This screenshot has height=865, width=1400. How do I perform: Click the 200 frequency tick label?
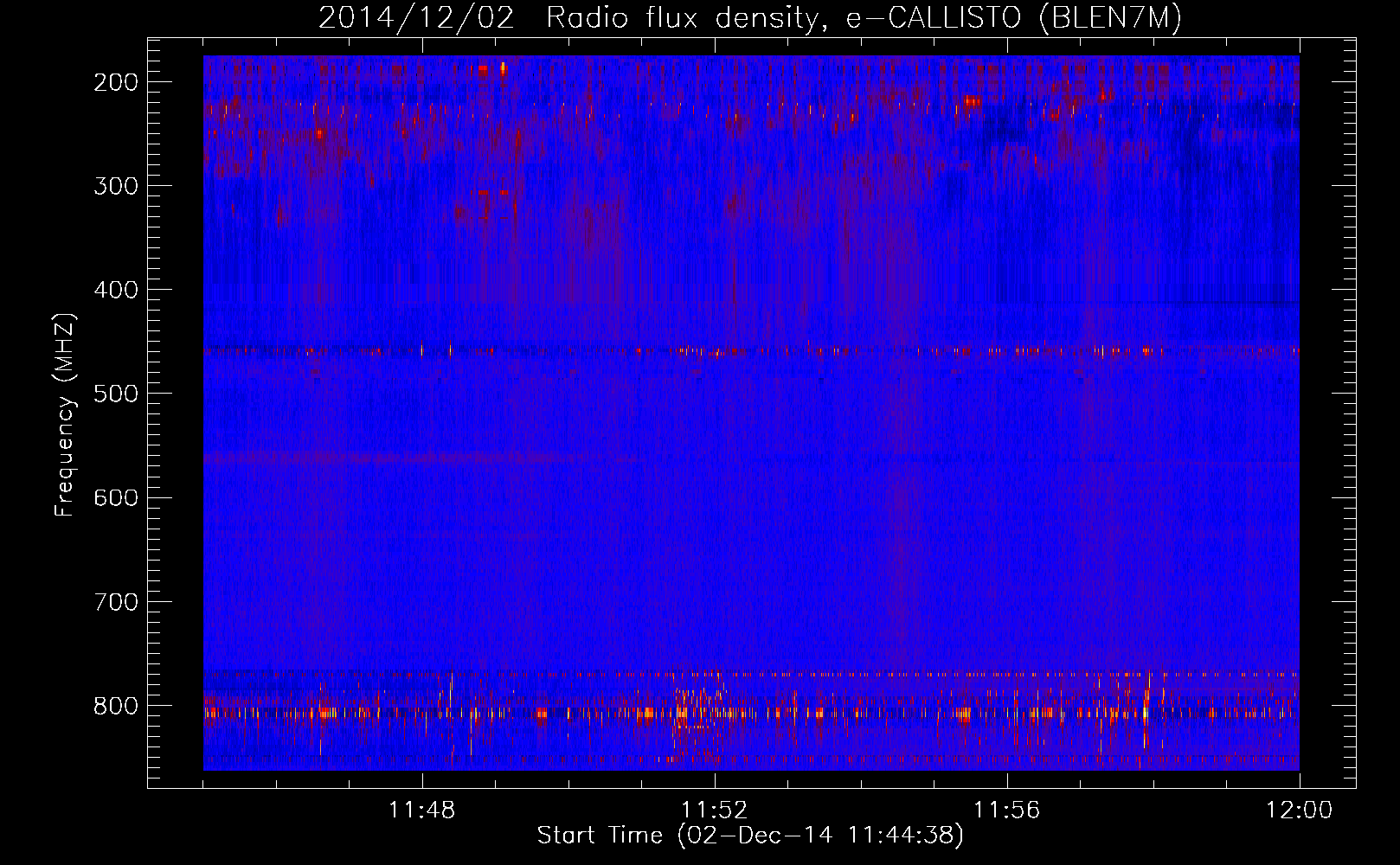(116, 82)
